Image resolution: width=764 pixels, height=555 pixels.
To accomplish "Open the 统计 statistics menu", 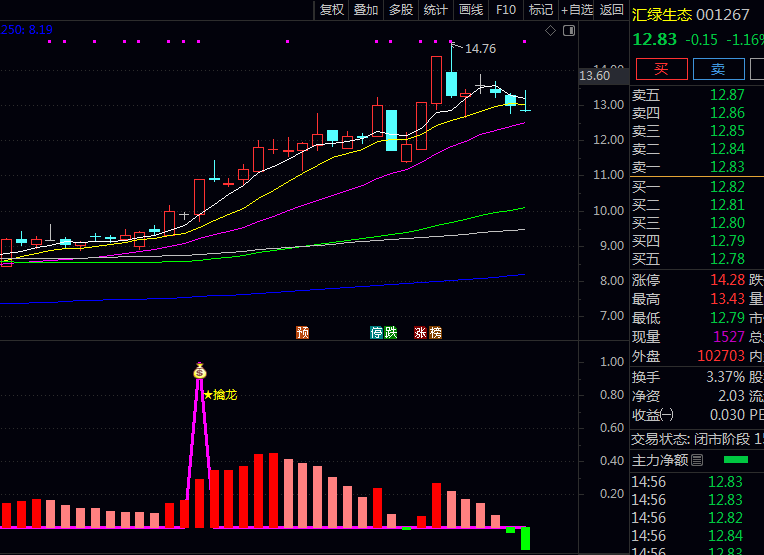I will point(435,10).
